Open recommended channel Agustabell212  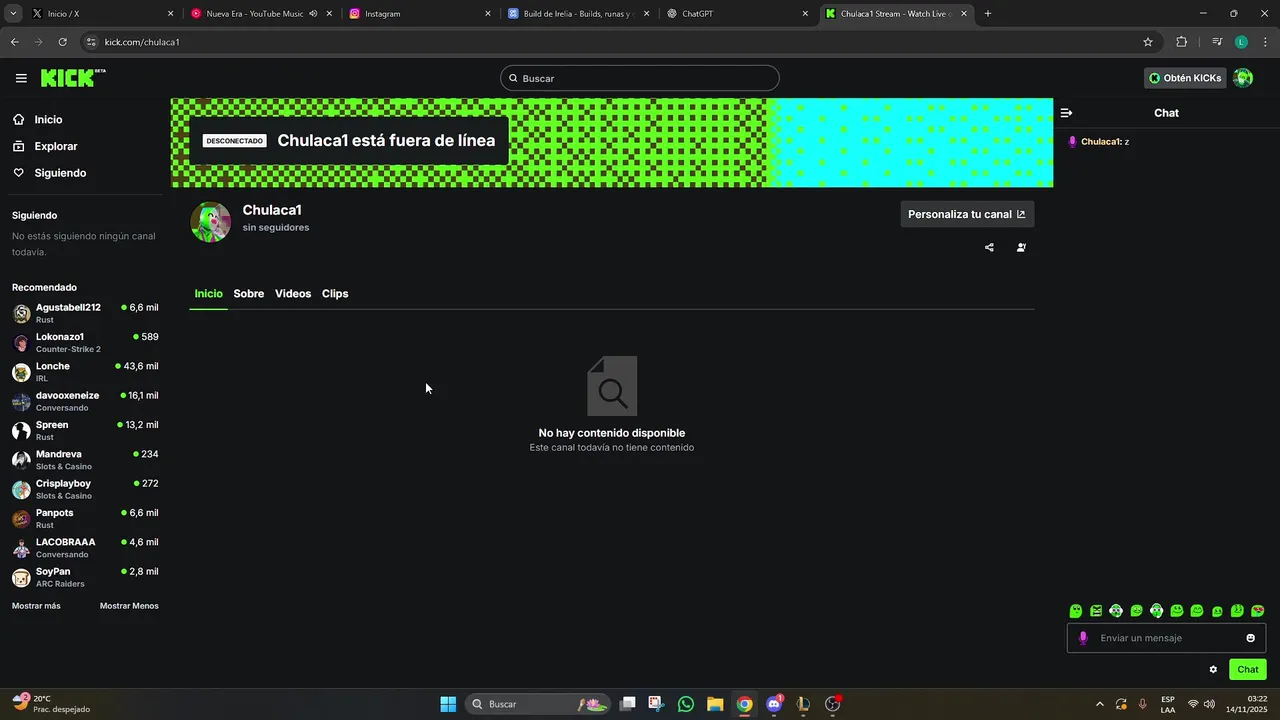(85, 313)
